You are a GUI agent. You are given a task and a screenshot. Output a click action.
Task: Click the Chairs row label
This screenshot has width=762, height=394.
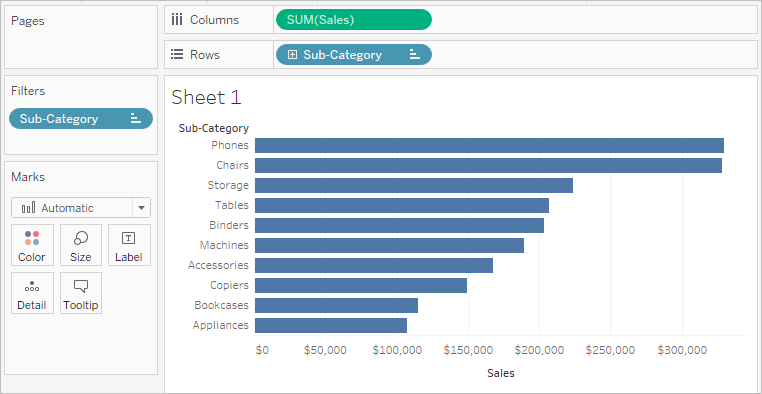coord(232,165)
